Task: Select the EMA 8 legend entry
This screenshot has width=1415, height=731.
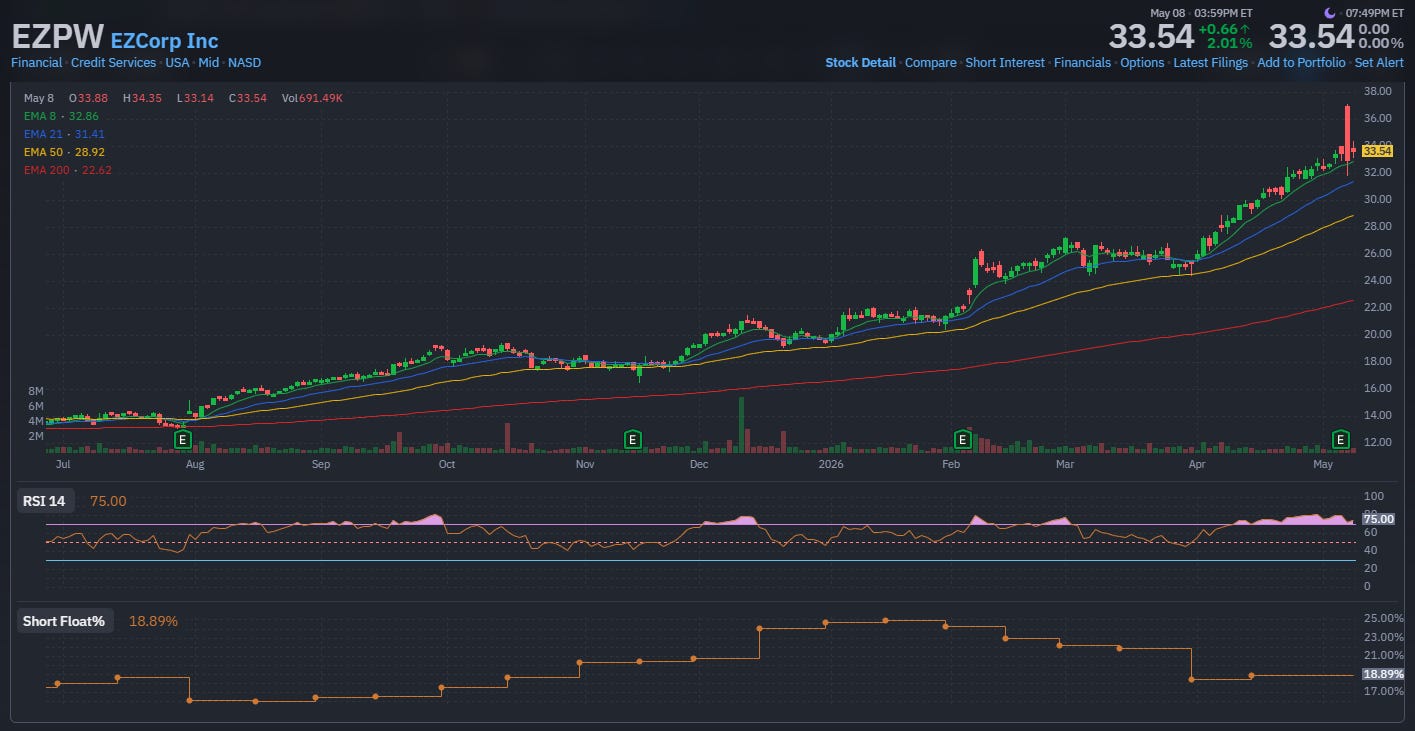Action: (61, 116)
